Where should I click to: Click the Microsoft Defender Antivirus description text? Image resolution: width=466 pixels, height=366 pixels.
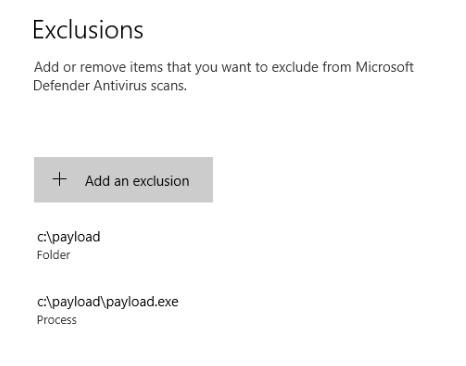pyautogui.click(x=223, y=76)
